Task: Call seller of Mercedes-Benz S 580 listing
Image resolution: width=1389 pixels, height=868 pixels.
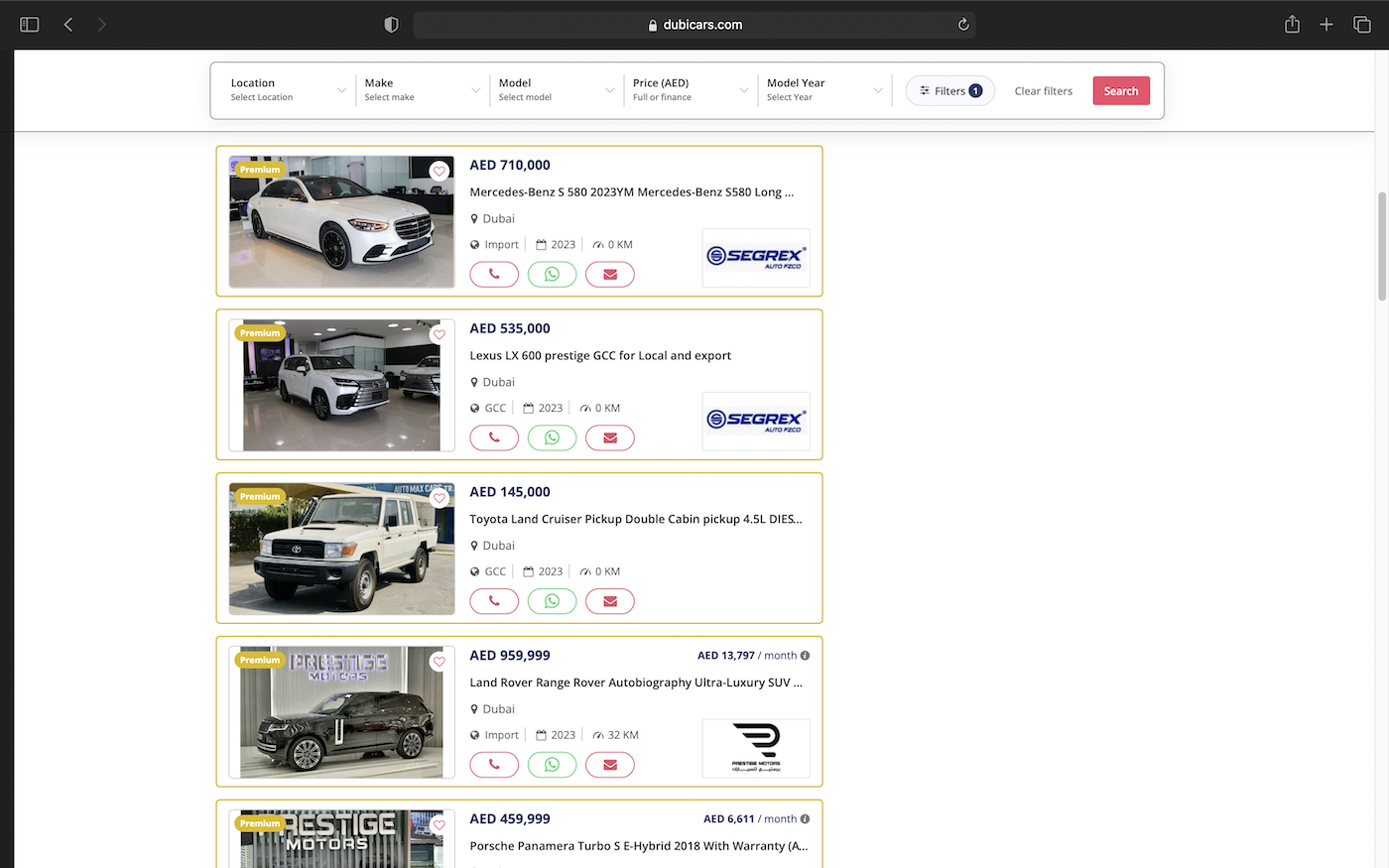Action: click(x=494, y=275)
